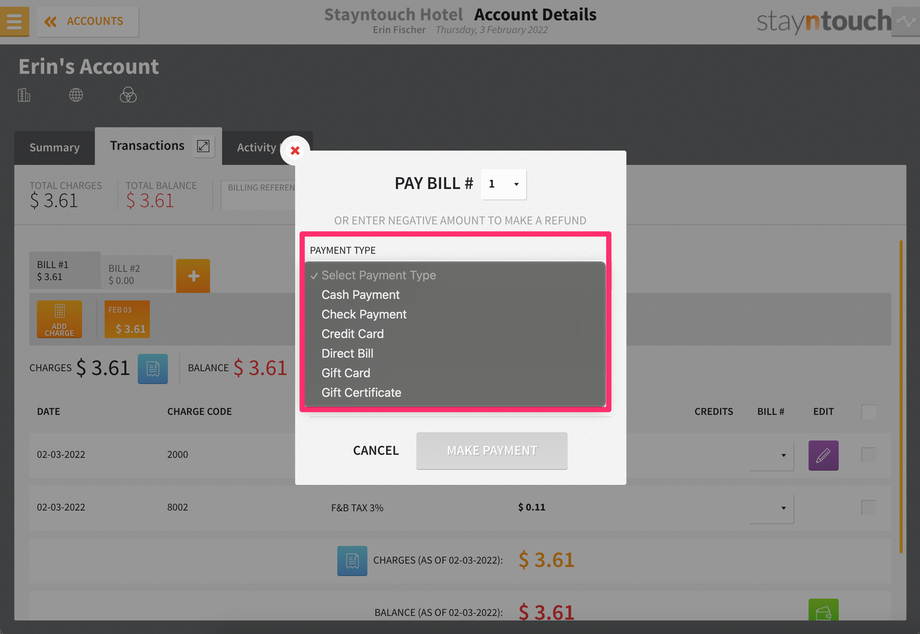
Task: Expand Transactions to full screen icon
Action: 203,146
